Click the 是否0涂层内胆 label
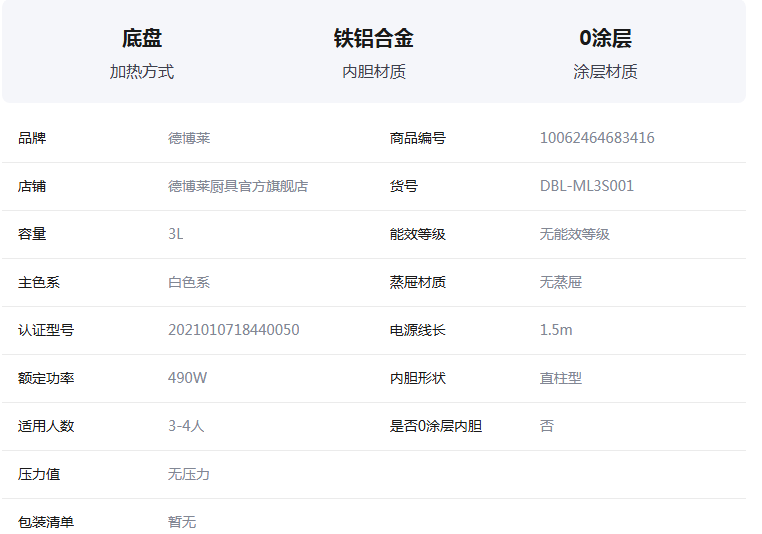This screenshot has width=762, height=534. coord(436,427)
